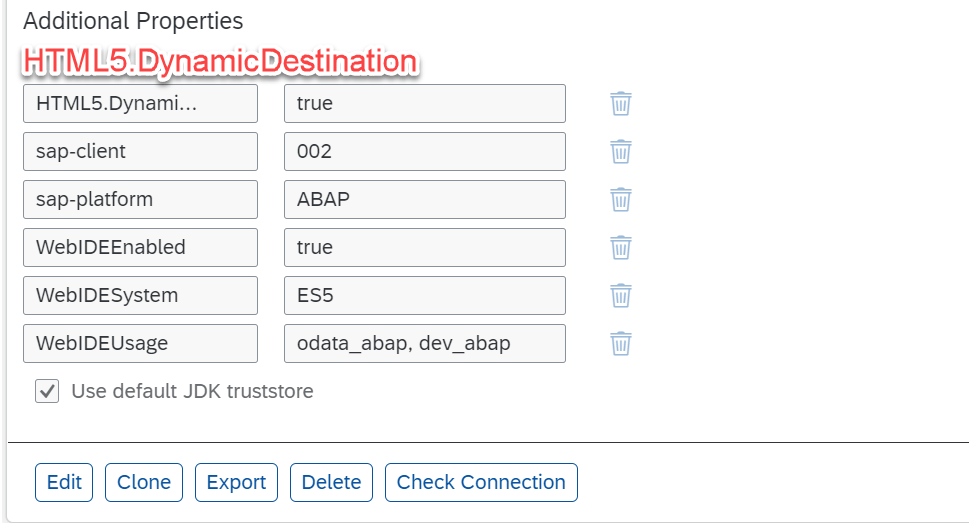
Task: Export the destination configuration
Action: click(x=236, y=482)
